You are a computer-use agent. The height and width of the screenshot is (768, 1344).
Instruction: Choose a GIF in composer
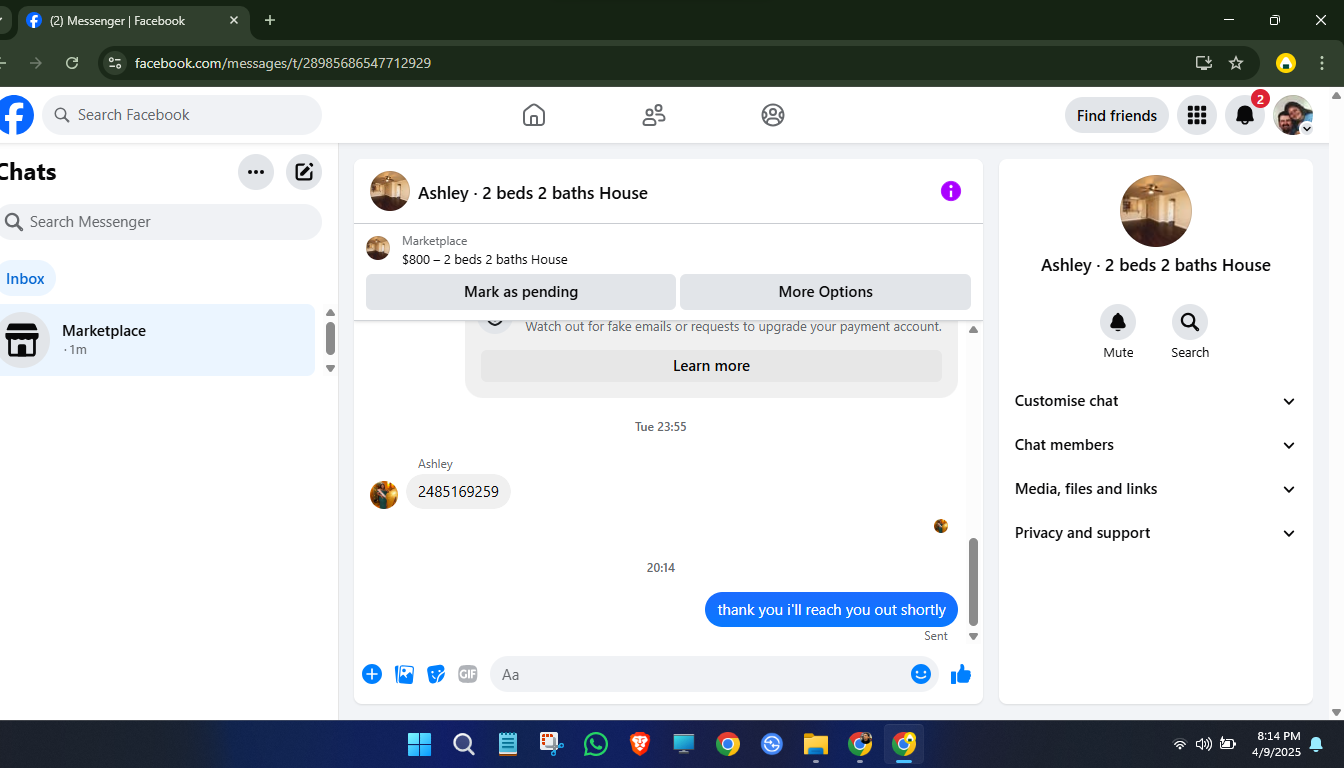coord(468,674)
